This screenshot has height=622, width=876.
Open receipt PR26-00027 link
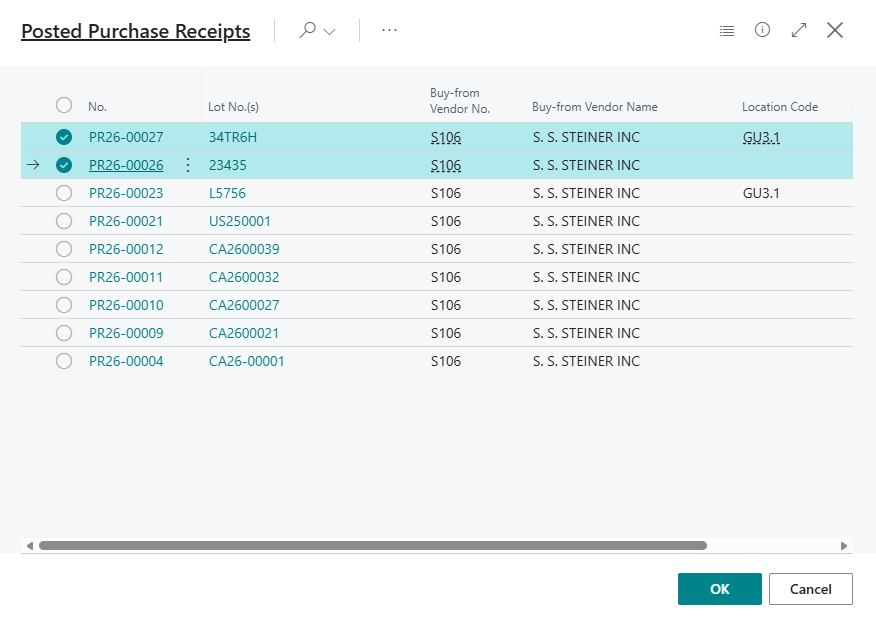[126, 137]
